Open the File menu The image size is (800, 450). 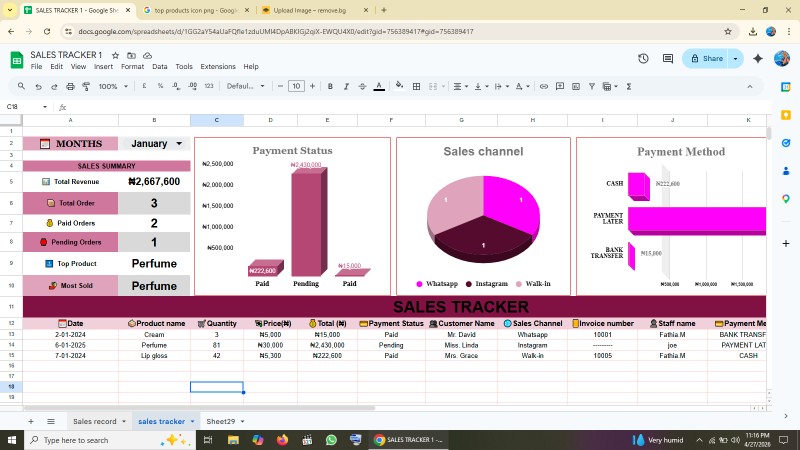36,66
